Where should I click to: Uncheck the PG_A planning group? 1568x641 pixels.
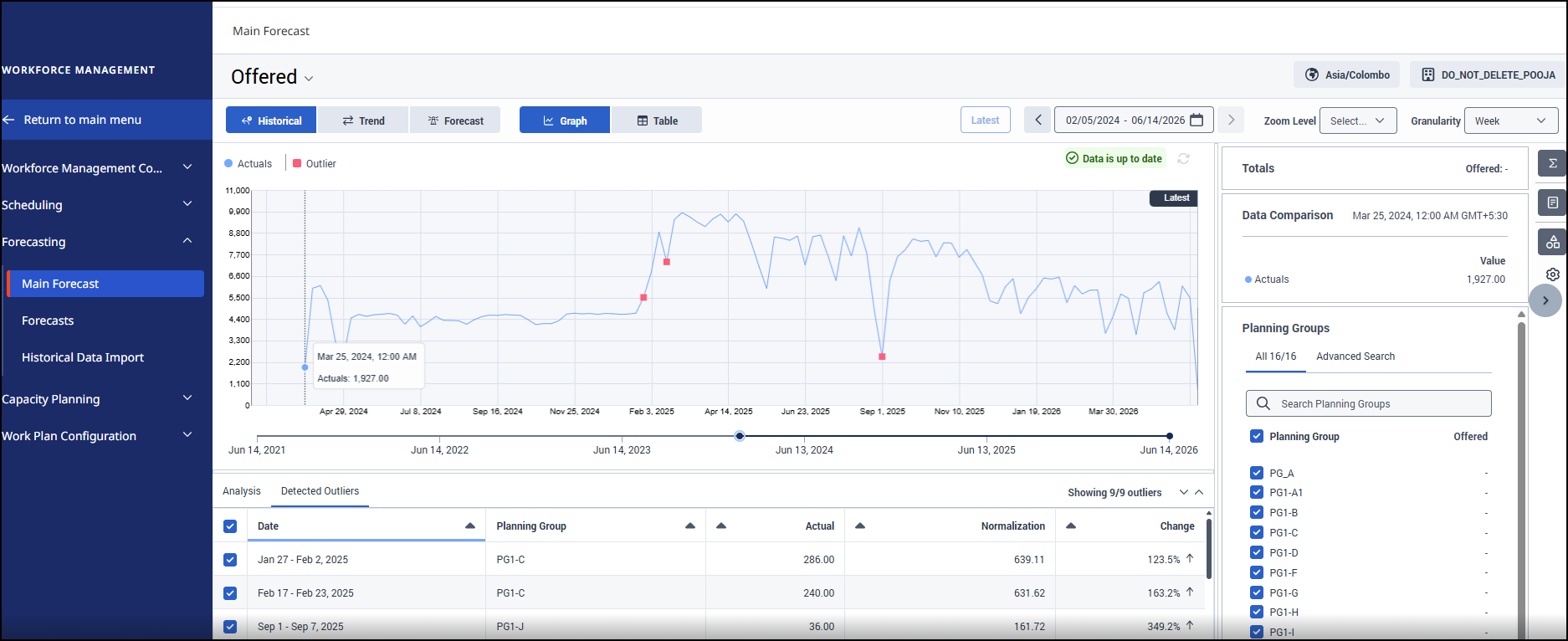(1256, 473)
